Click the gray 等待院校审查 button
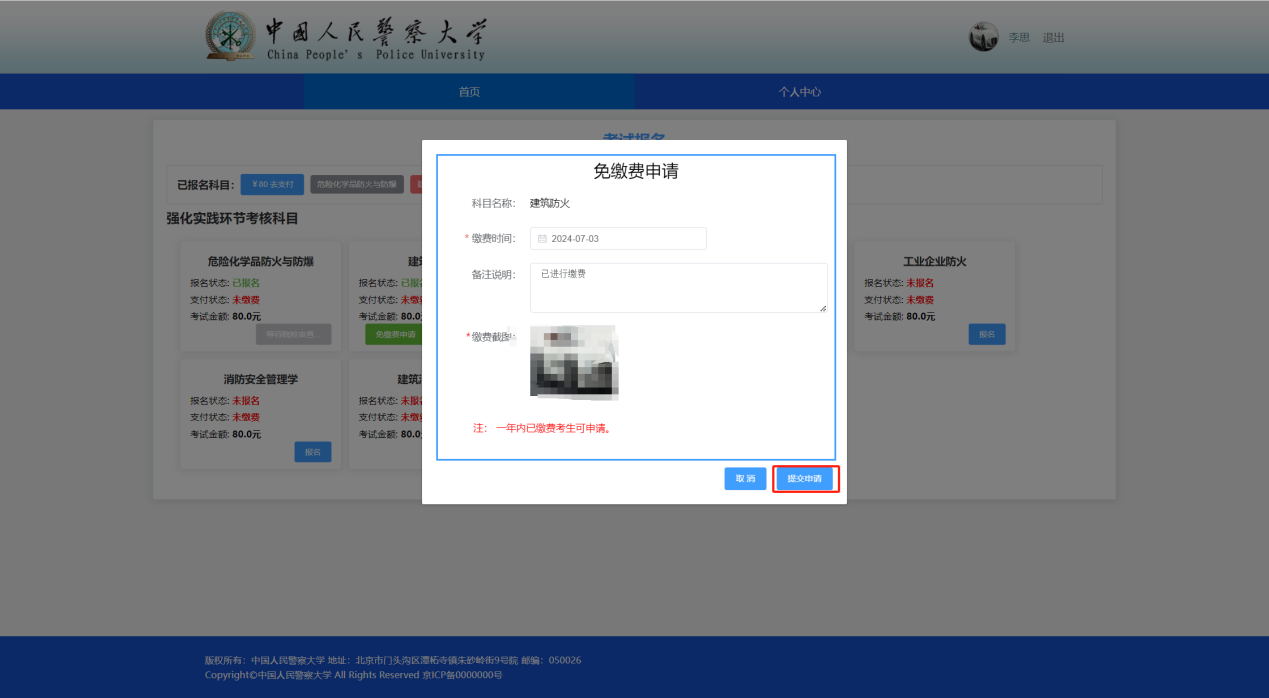Viewport: 1269px width, 698px height. pyautogui.click(x=293, y=334)
